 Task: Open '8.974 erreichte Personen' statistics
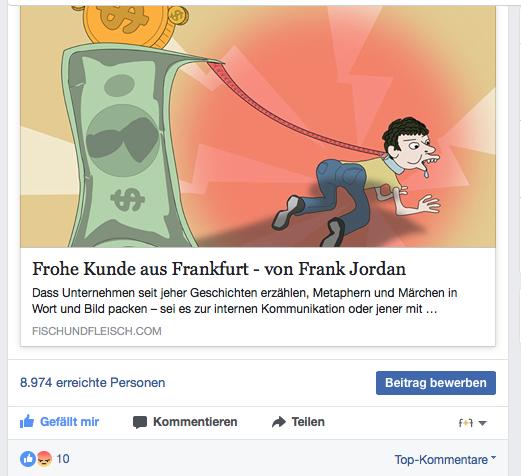coord(93,383)
